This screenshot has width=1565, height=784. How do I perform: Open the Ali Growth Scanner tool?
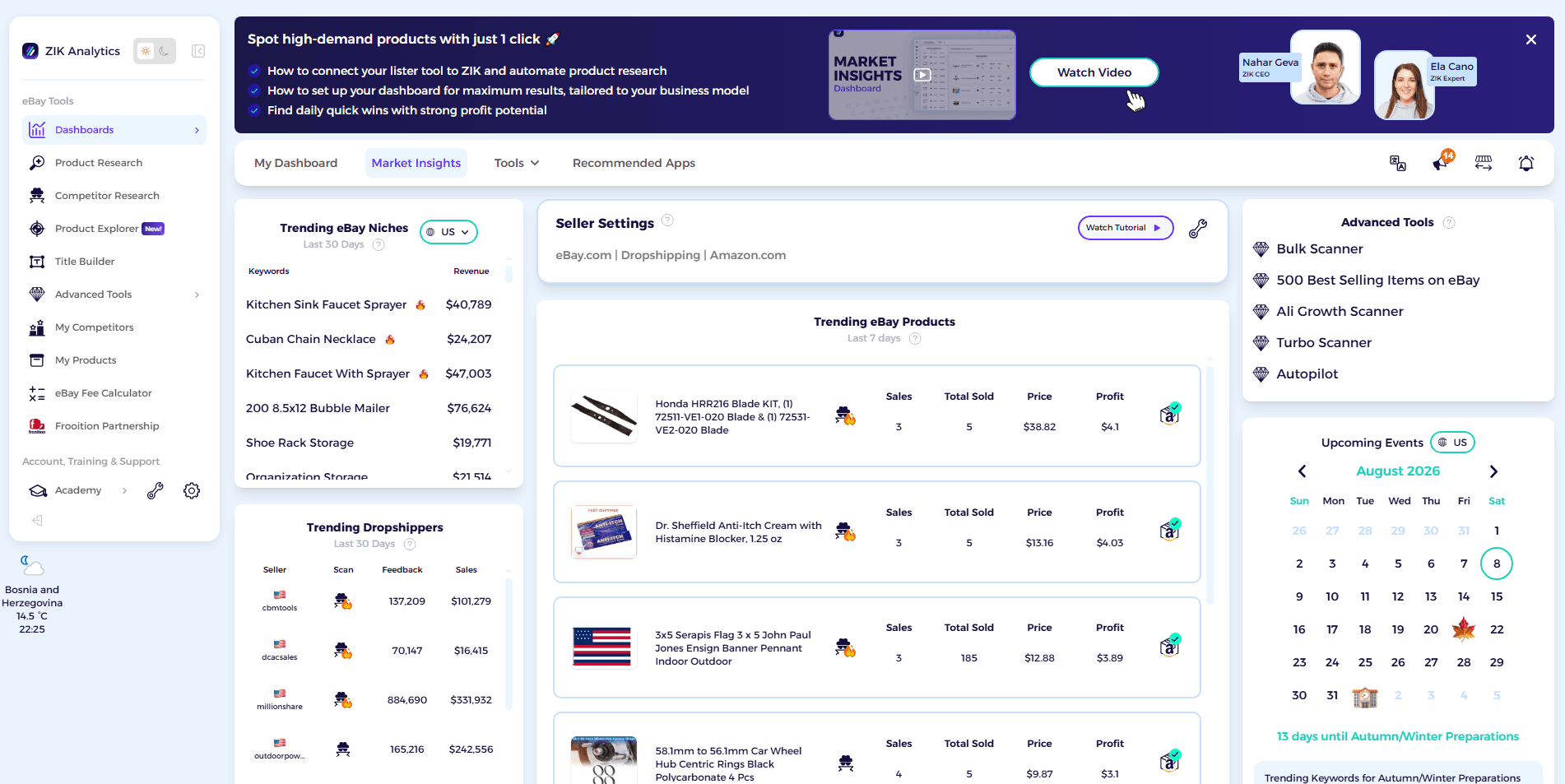tap(1340, 311)
